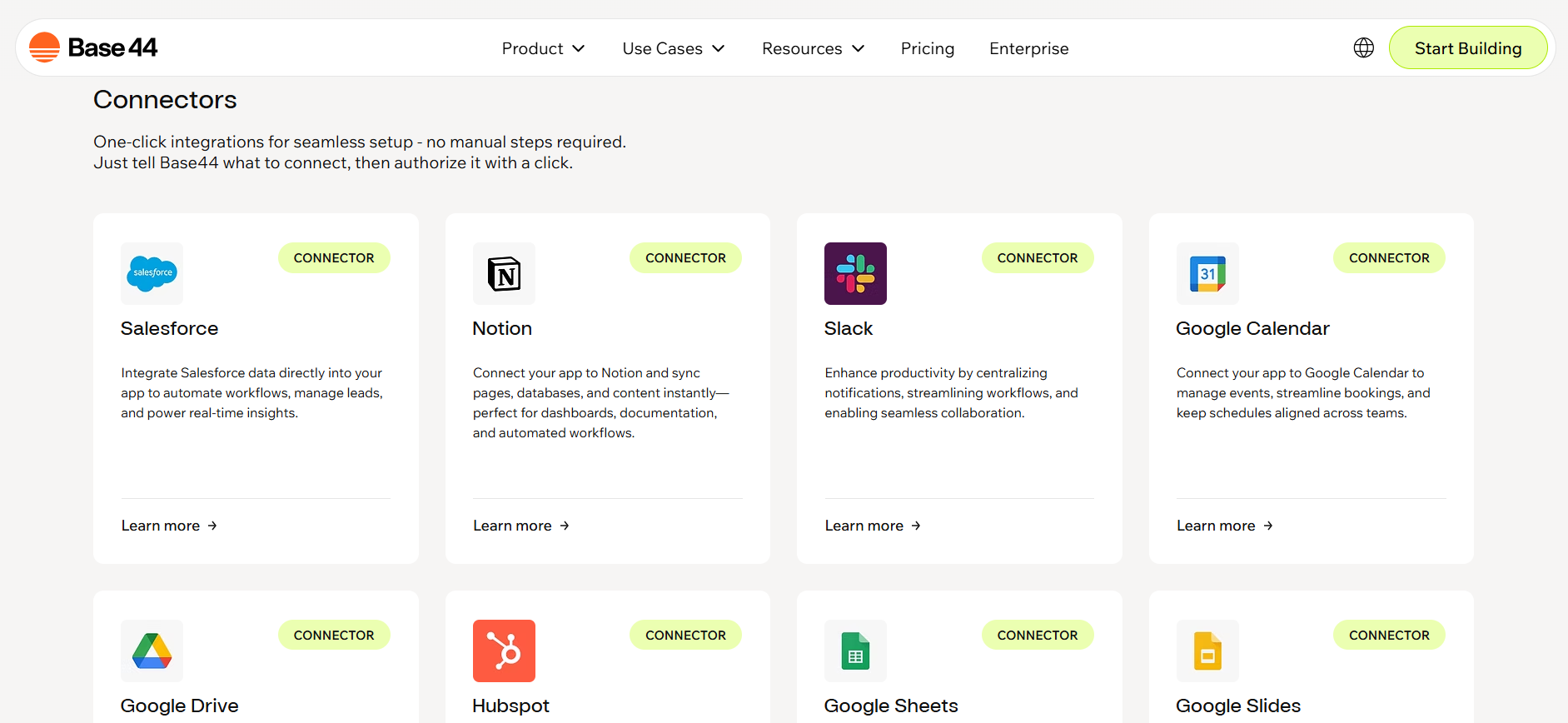The width and height of the screenshot is (1568, 723).
Task: Click the CONNECTOR badge on Notion card
Action: [685, 258]
